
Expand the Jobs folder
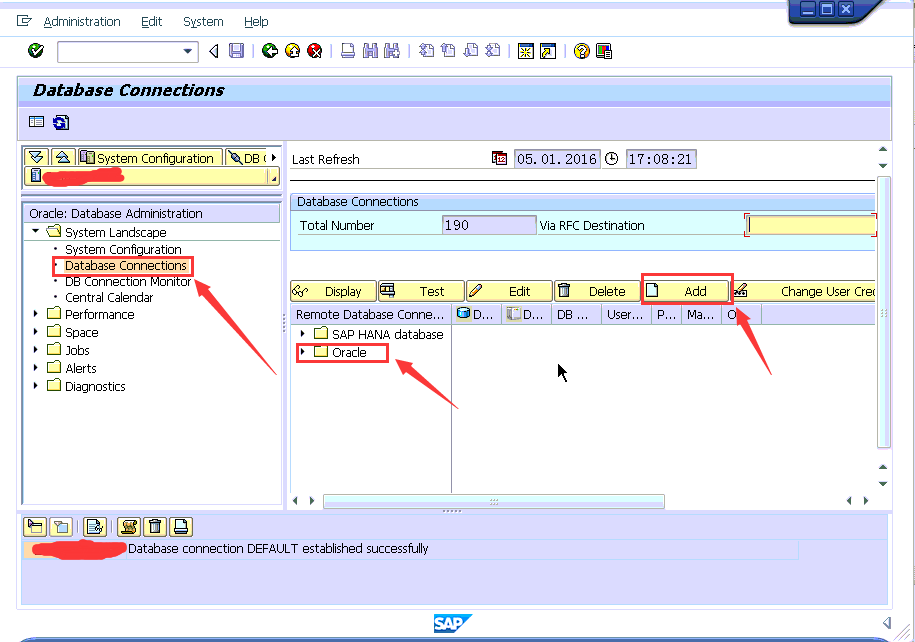tap(36, 350)
